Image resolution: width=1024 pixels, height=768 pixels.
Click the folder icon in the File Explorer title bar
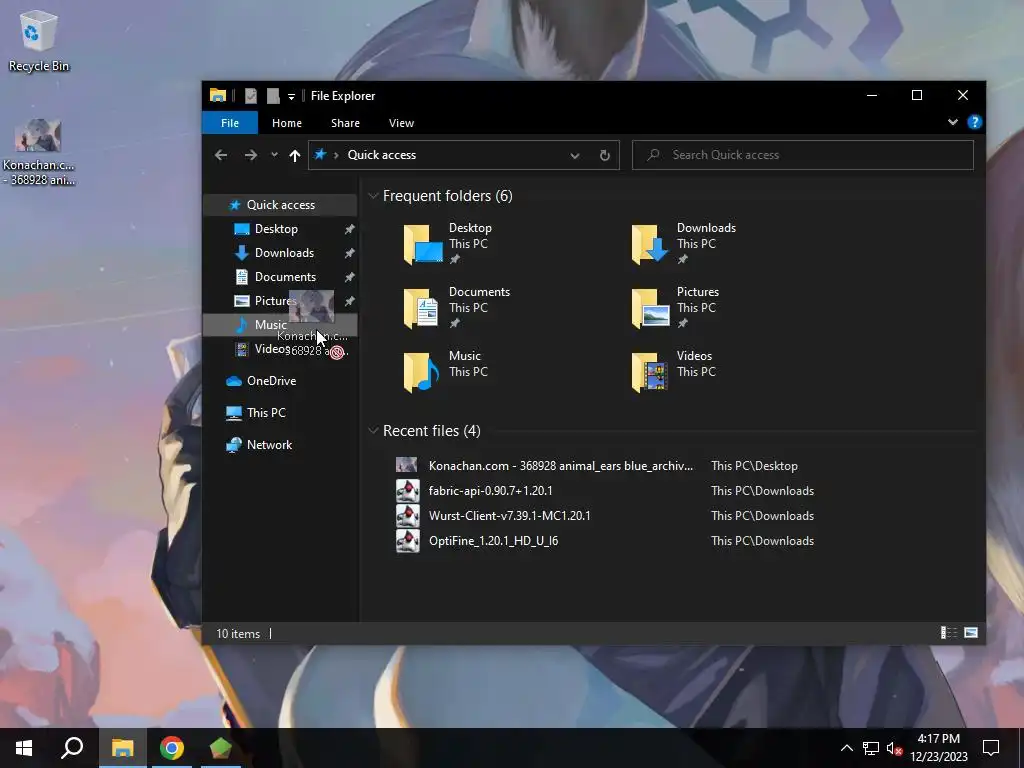coord(217,95)
